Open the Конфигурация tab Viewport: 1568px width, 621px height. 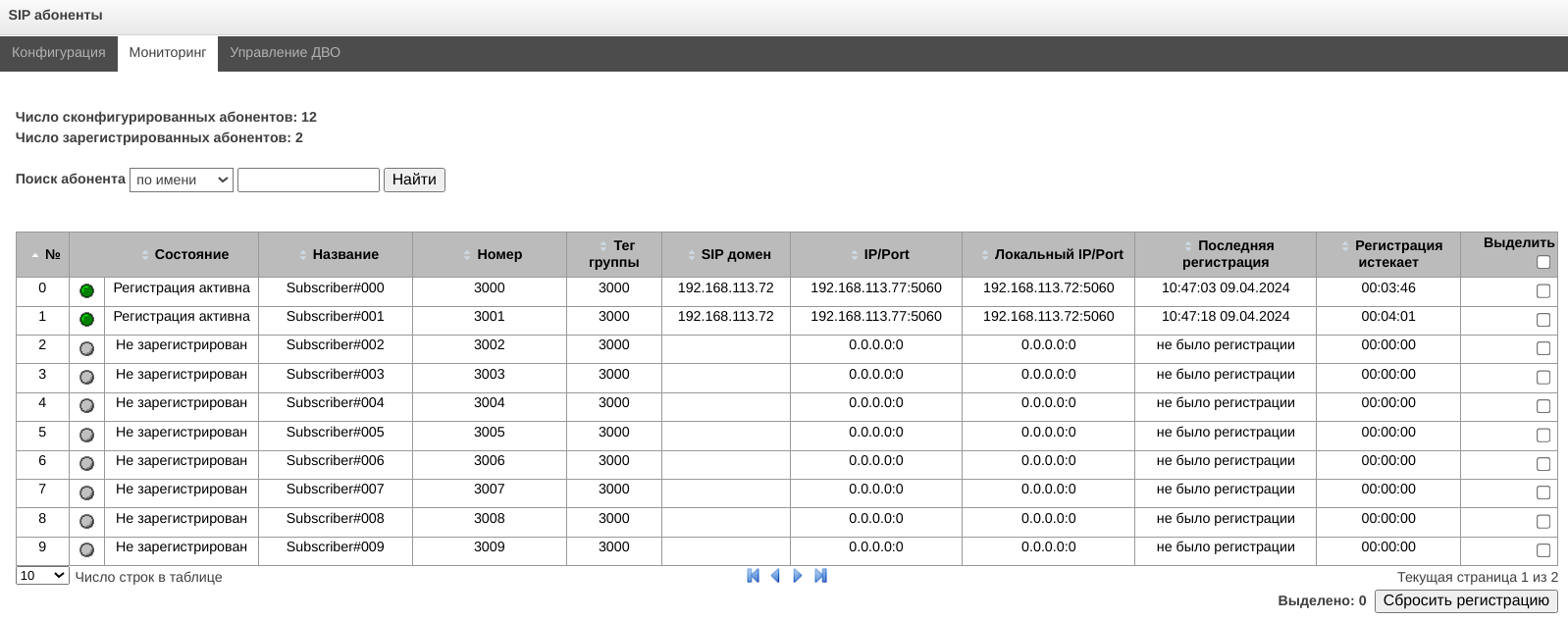(x=59, y=53)
